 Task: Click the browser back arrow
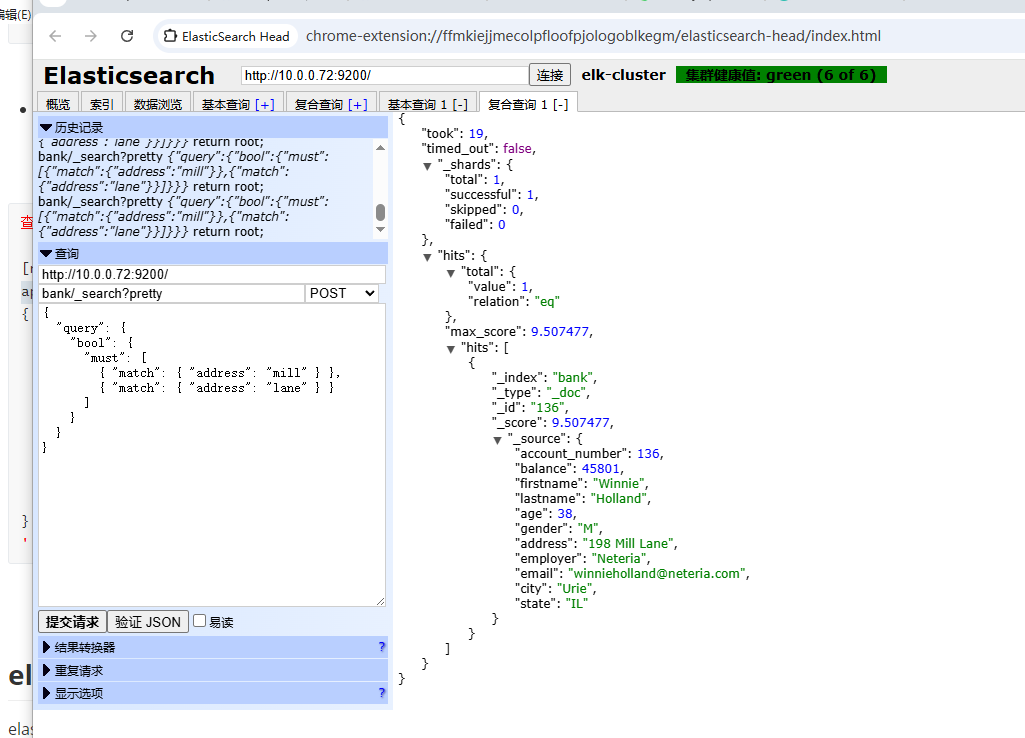point(55,36)
